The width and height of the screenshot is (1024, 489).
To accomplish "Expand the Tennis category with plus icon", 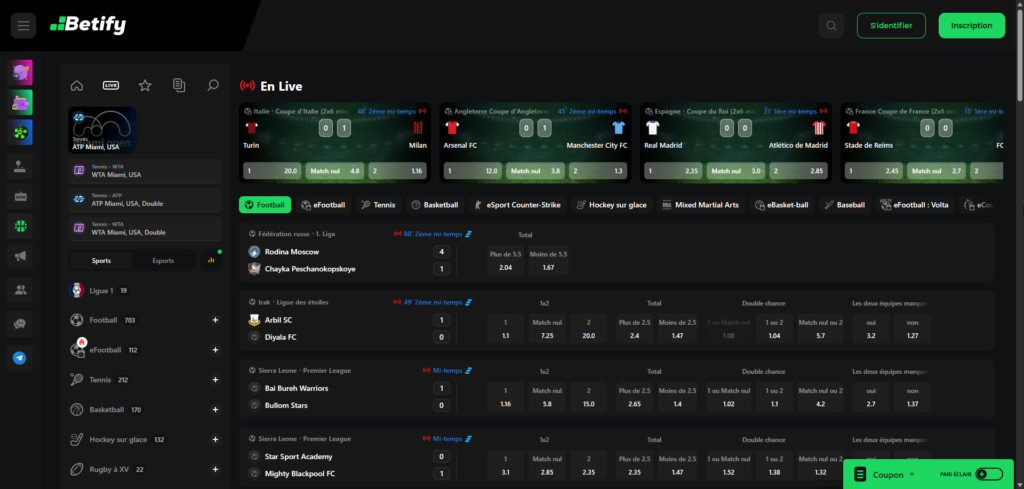I will pos(215,380).
